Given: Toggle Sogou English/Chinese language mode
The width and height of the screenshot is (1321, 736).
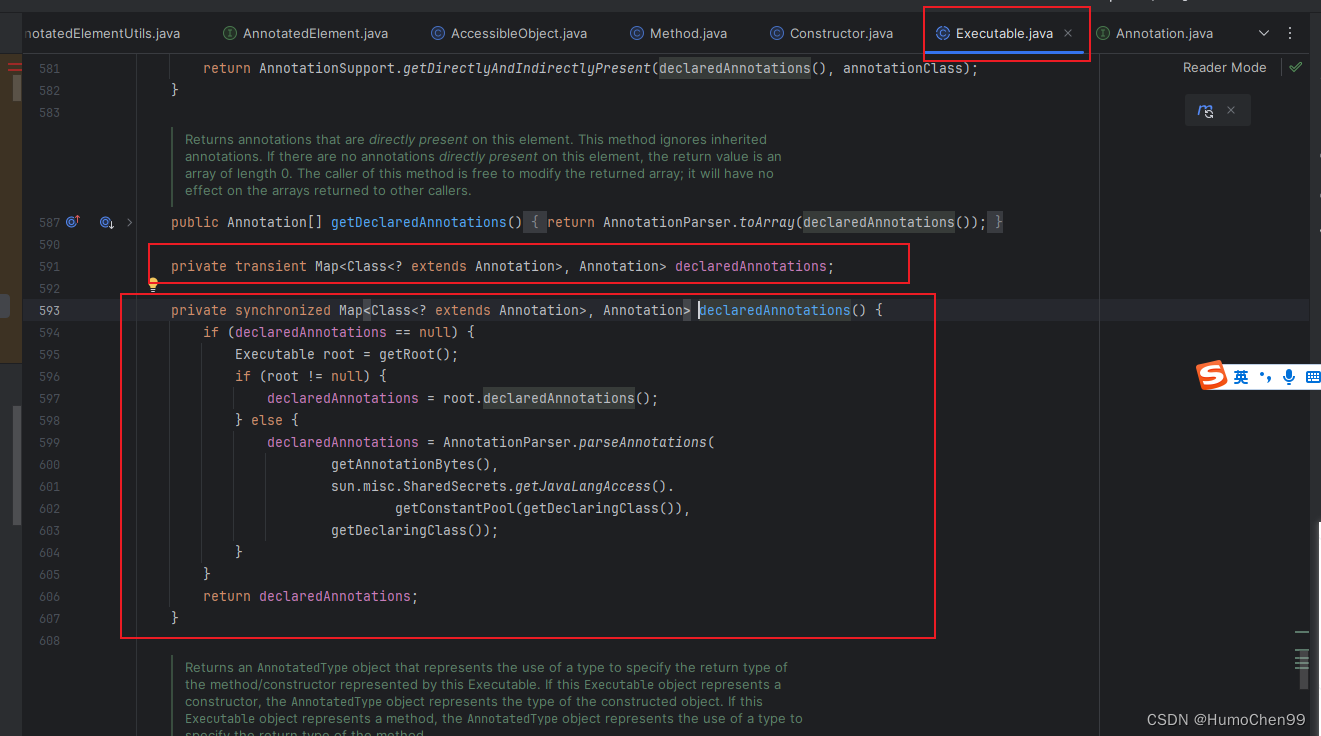Looking at the screenshot, I should coord(1241,377).
